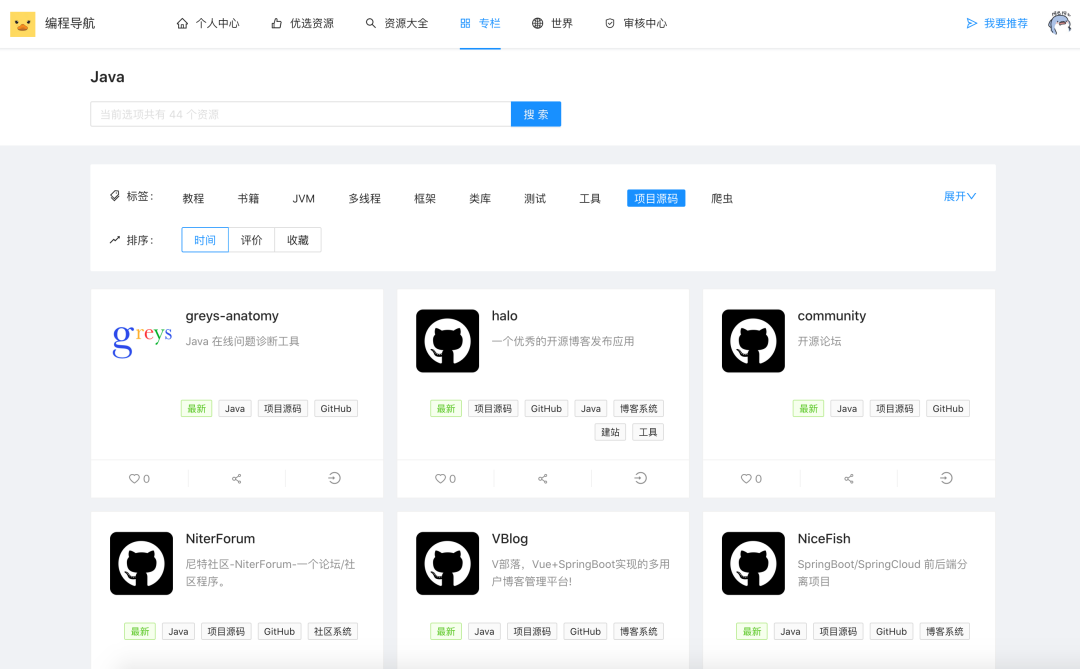Click the GitHub logo on VBlog card
The width and height of the screenshot is (1080, 669).
point(447,563)
